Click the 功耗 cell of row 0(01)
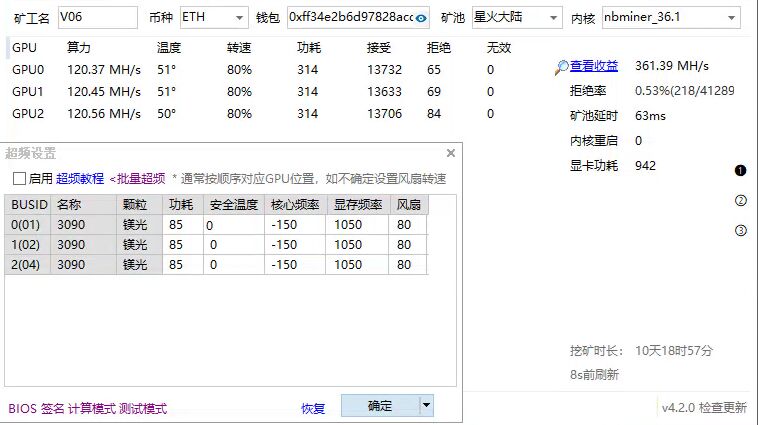Viewport: 758px width, 425px height. click(x=183, y=225)
